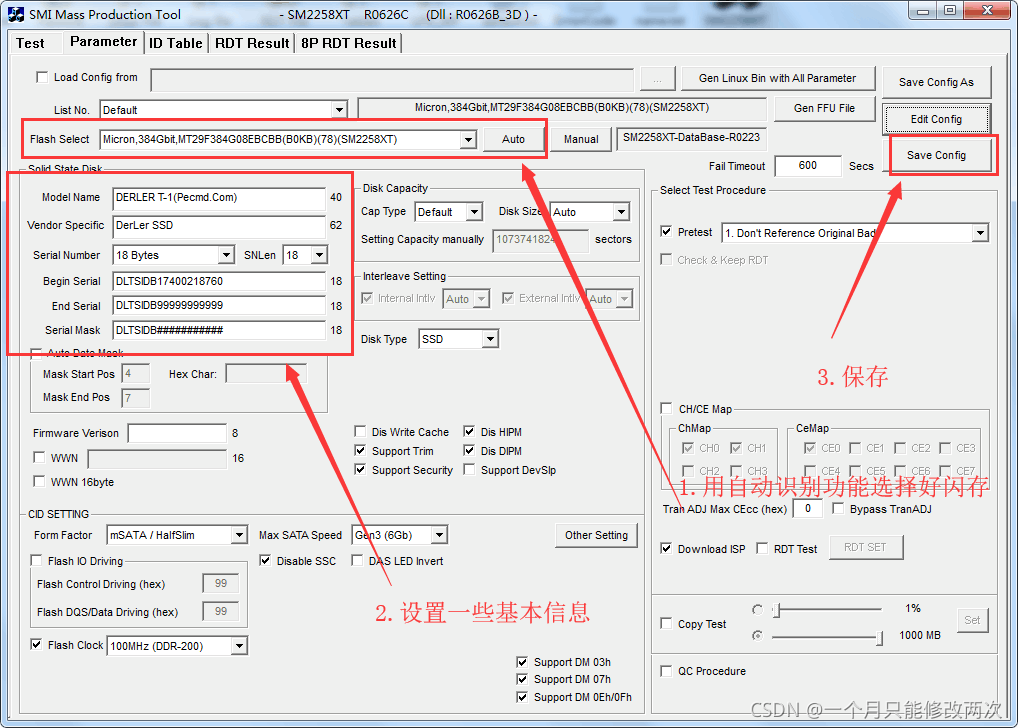Open the Pretest mode dropdown
Viewport: 1018px width, 728px height.
point(980,233)
